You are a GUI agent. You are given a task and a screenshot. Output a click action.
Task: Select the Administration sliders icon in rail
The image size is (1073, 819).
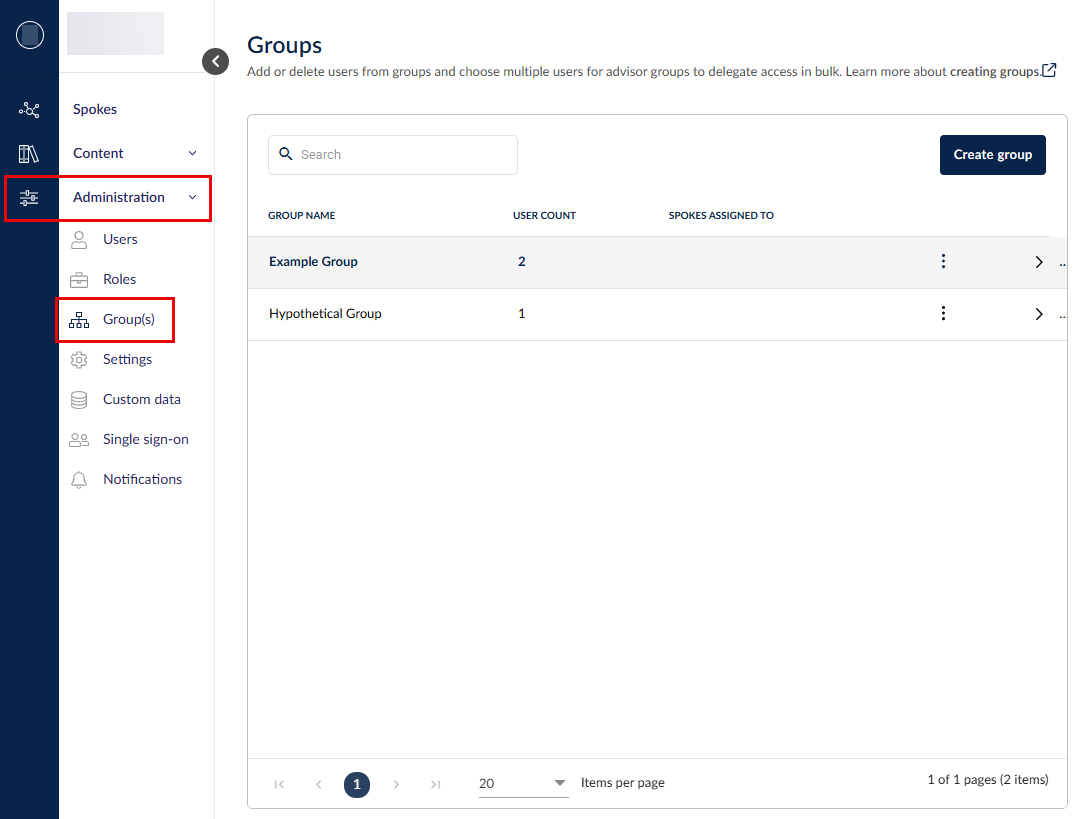click(x=29, y=198)
